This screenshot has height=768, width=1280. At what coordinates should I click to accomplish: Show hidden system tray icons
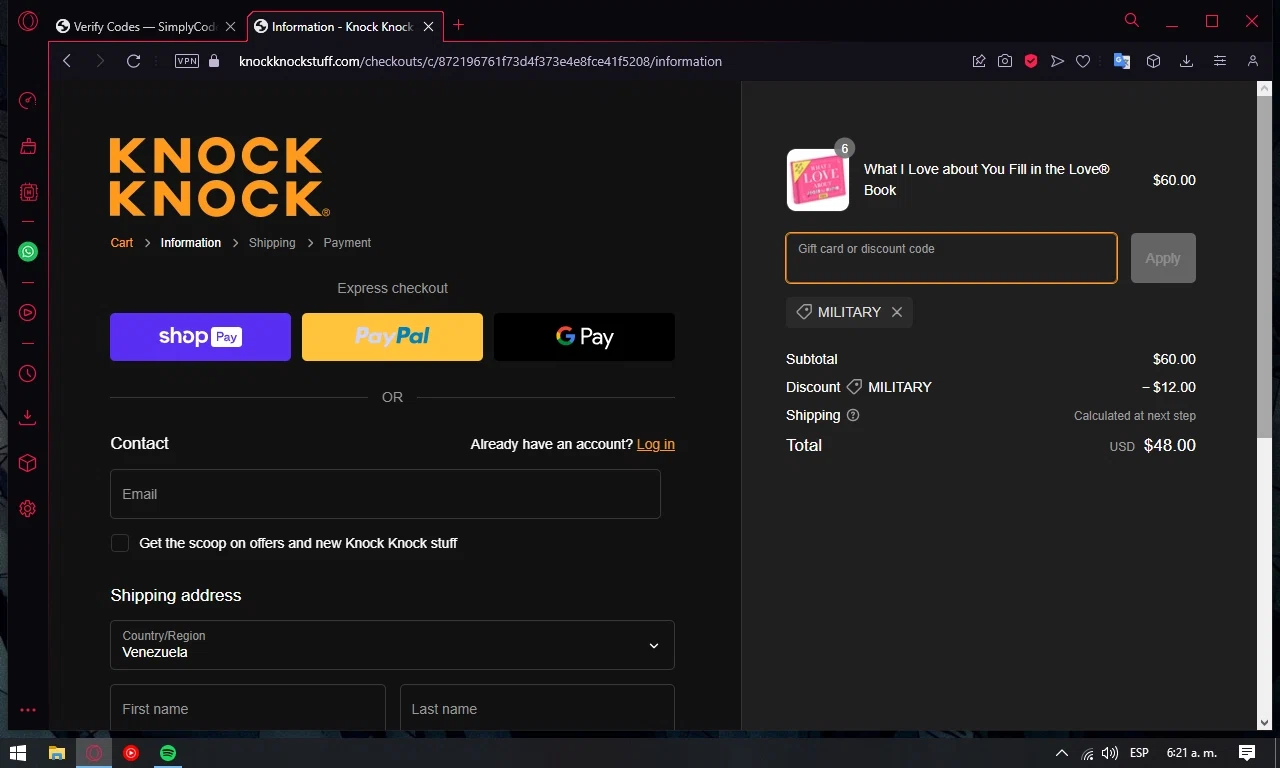click(1062, 753)
